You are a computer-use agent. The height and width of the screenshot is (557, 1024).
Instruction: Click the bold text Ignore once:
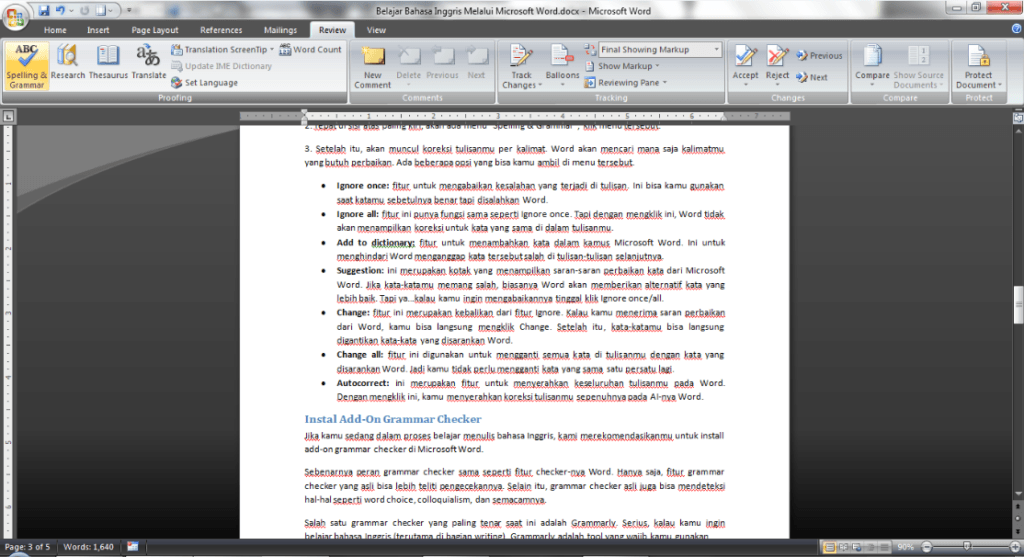[362, 185]
